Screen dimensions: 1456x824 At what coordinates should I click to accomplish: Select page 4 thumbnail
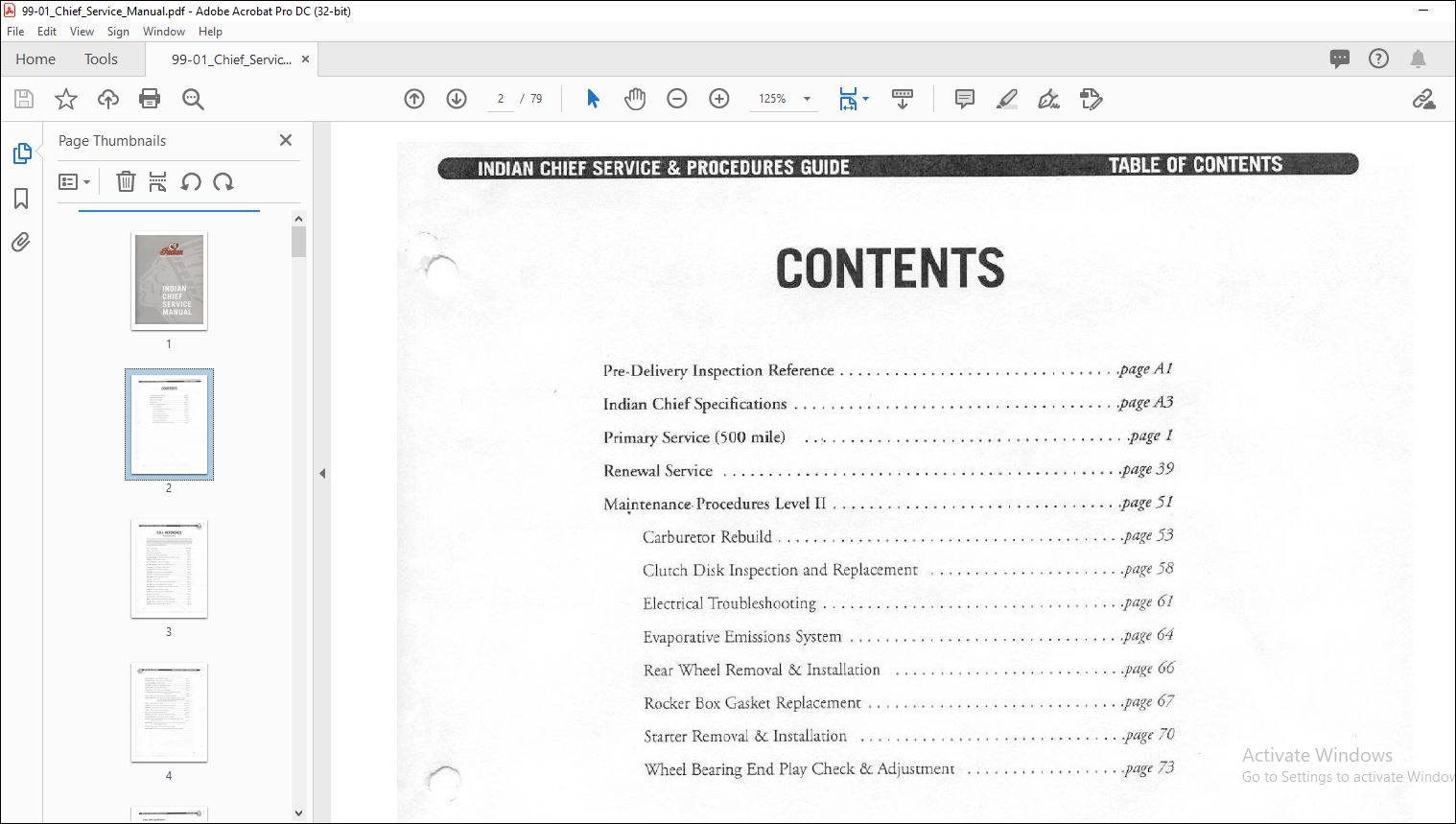[x=169, y=713]
